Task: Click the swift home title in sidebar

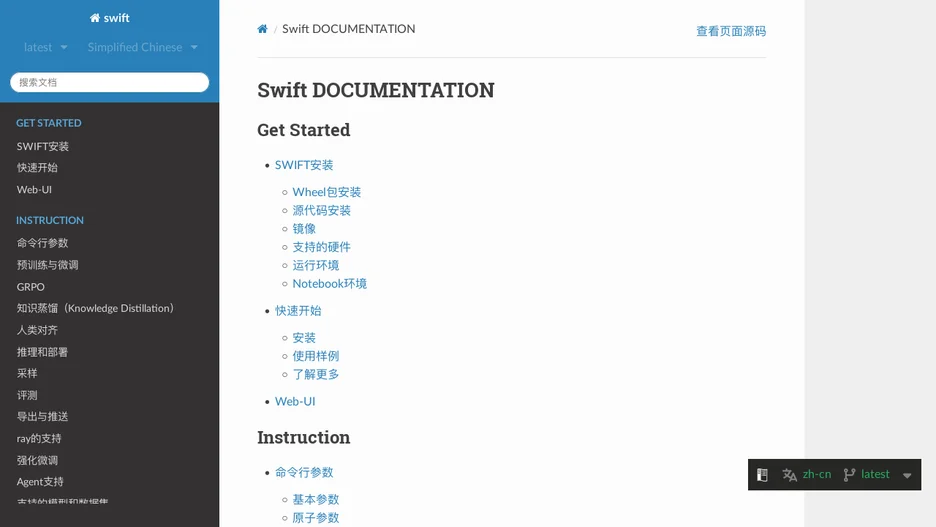Action: click(109, 18)
